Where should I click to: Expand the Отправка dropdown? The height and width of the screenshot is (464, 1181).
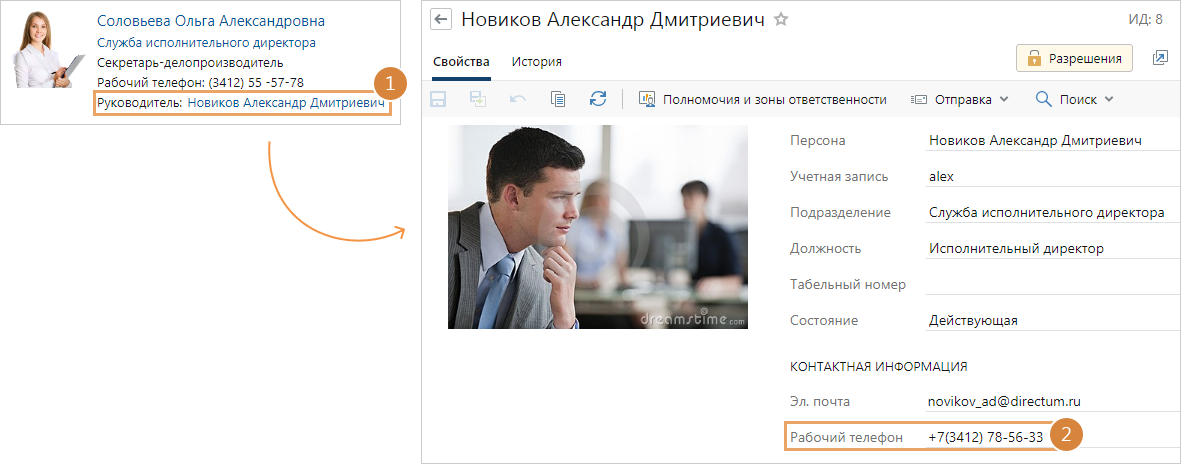pyautogui.click(x=960, y=99)
